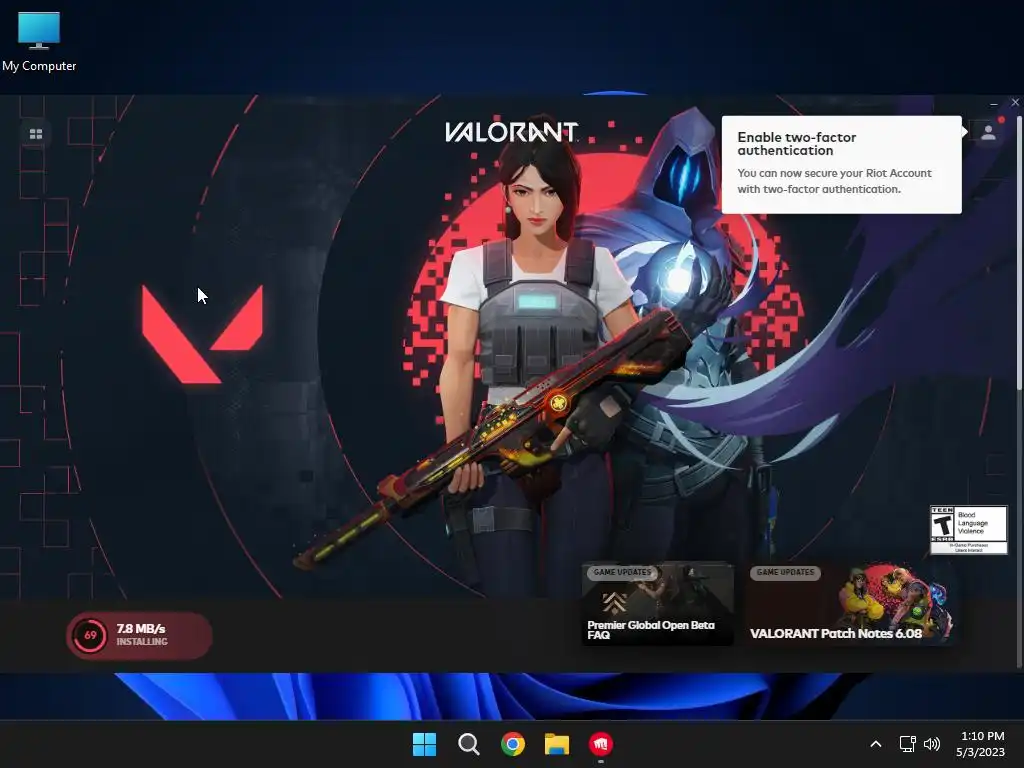
Task: Open the network status tray icon
Action: (907, 744)
